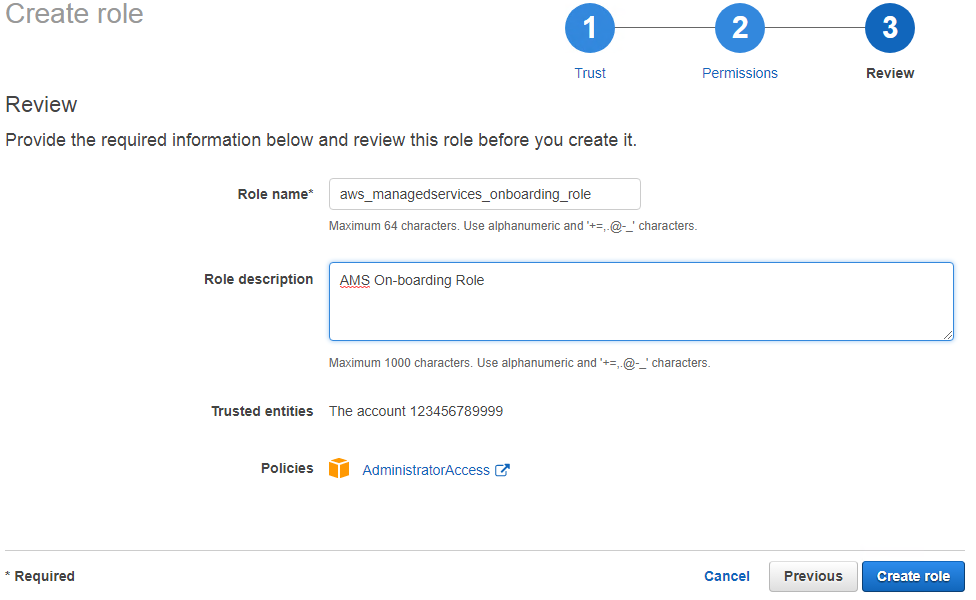Click the Required asterisk note
Image resolution: width=976 pixels, height=600 pixels.
(x=40, y=576)
